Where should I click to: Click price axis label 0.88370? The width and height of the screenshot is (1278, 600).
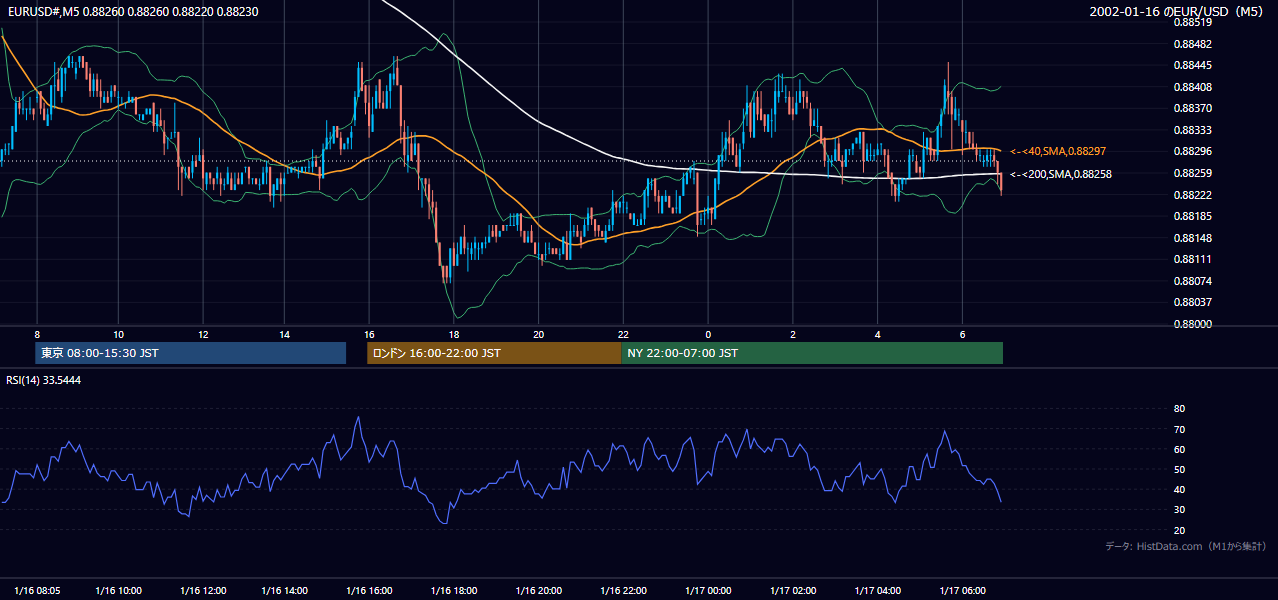click(x=1192, y=108)
